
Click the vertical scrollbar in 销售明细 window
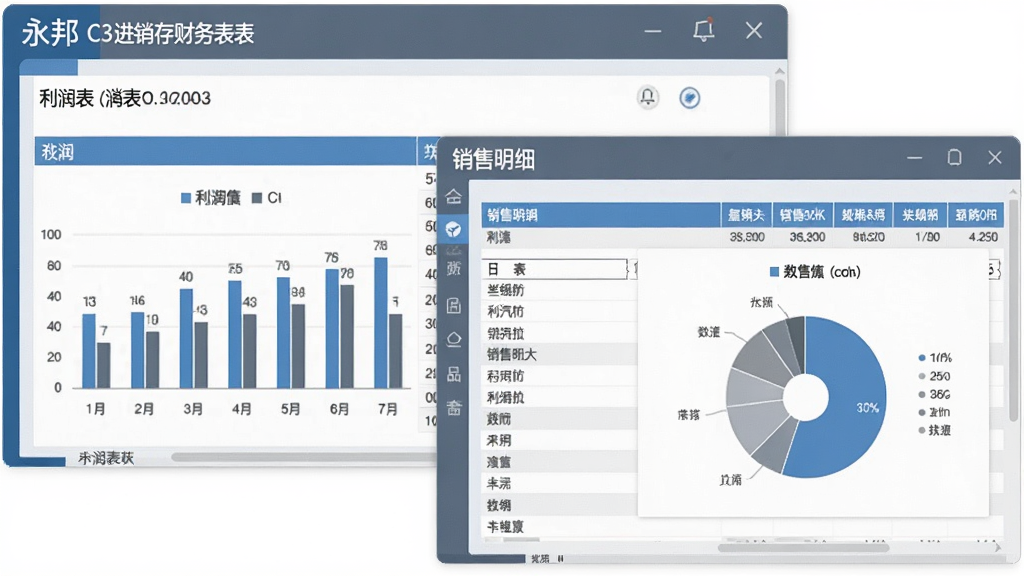point(1013,310)
